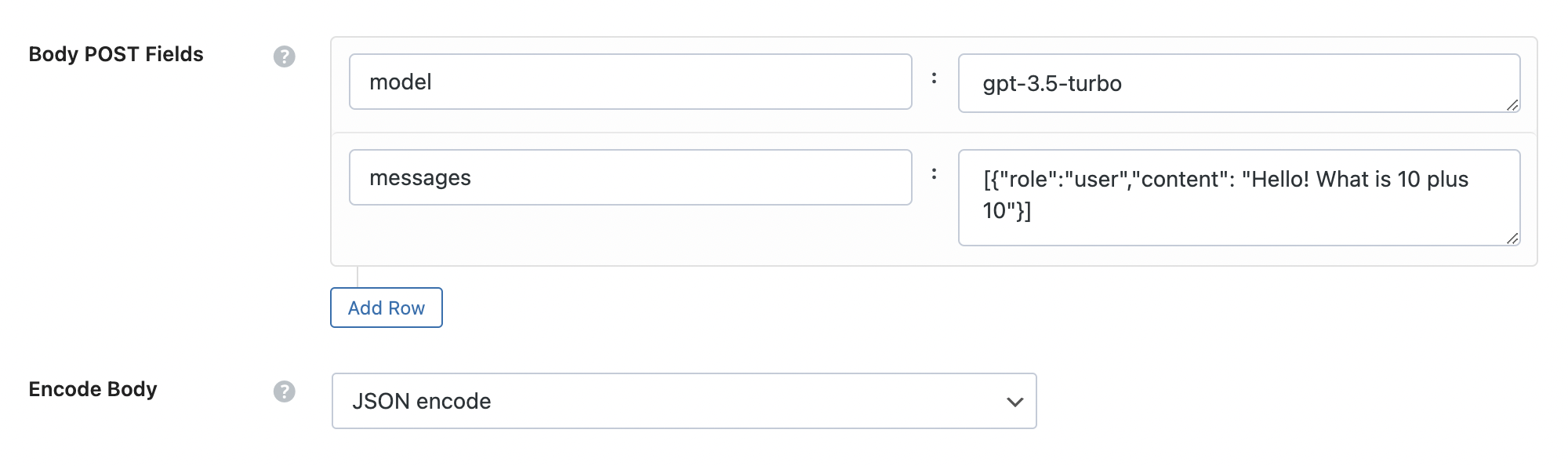Click the connector line above Add Row
1568x466 pixels.
[358, 277]
